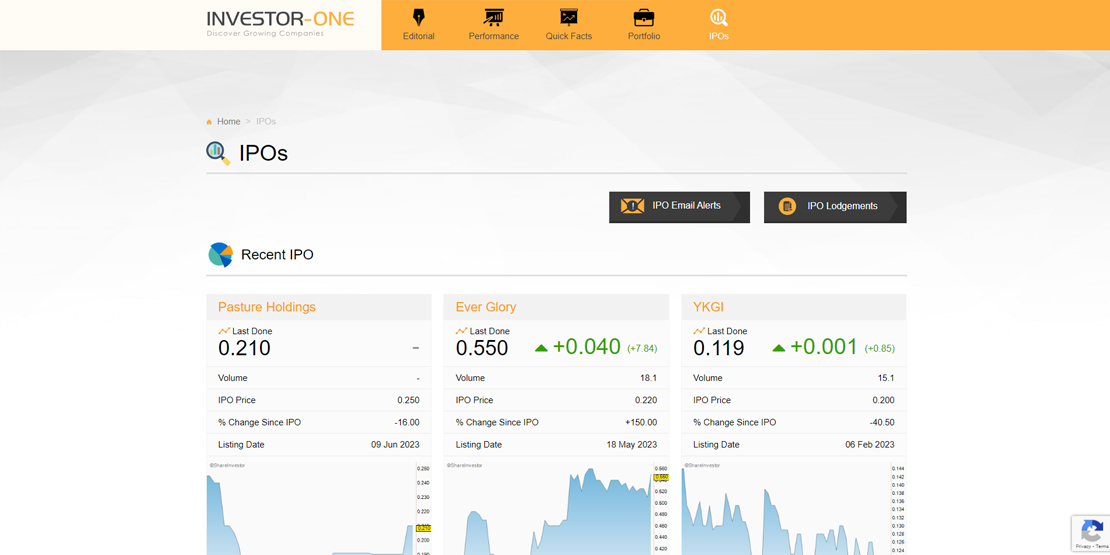1110x555 pixels.
Task: Select Pasture Holdings change since IPO -16.00
Action: (407, 423)
